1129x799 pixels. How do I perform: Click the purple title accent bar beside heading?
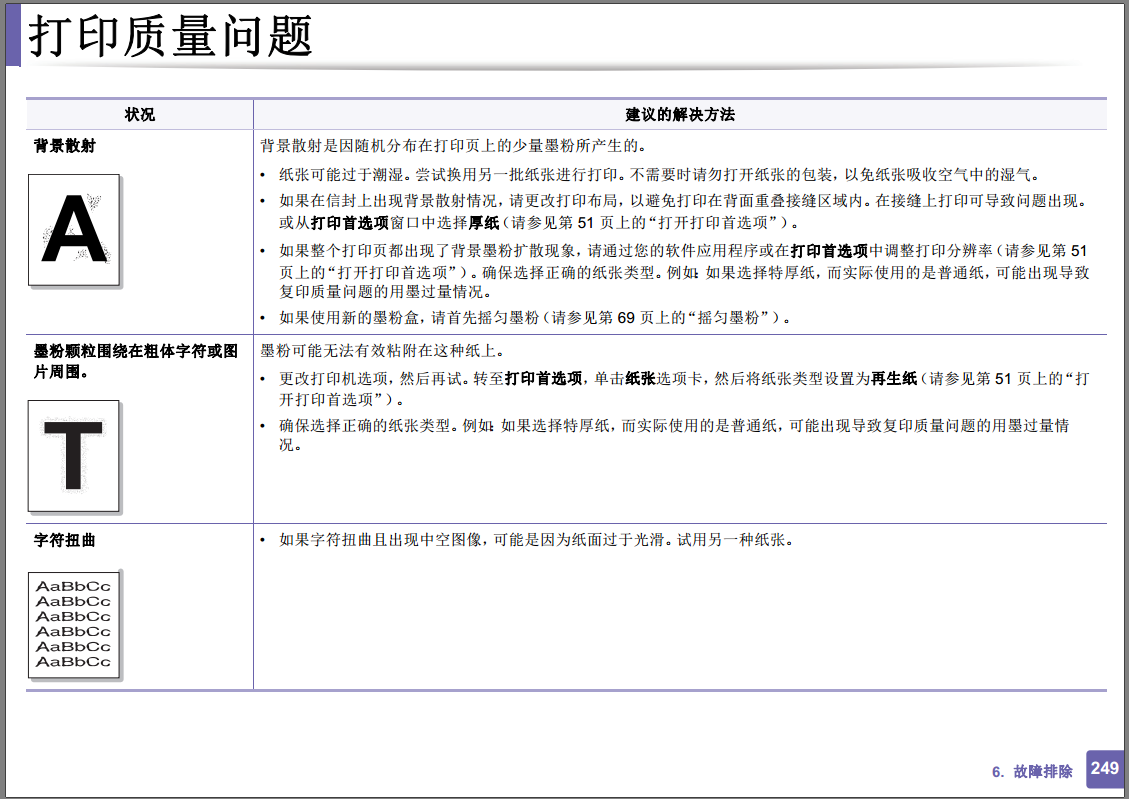(x=13, y=34)
